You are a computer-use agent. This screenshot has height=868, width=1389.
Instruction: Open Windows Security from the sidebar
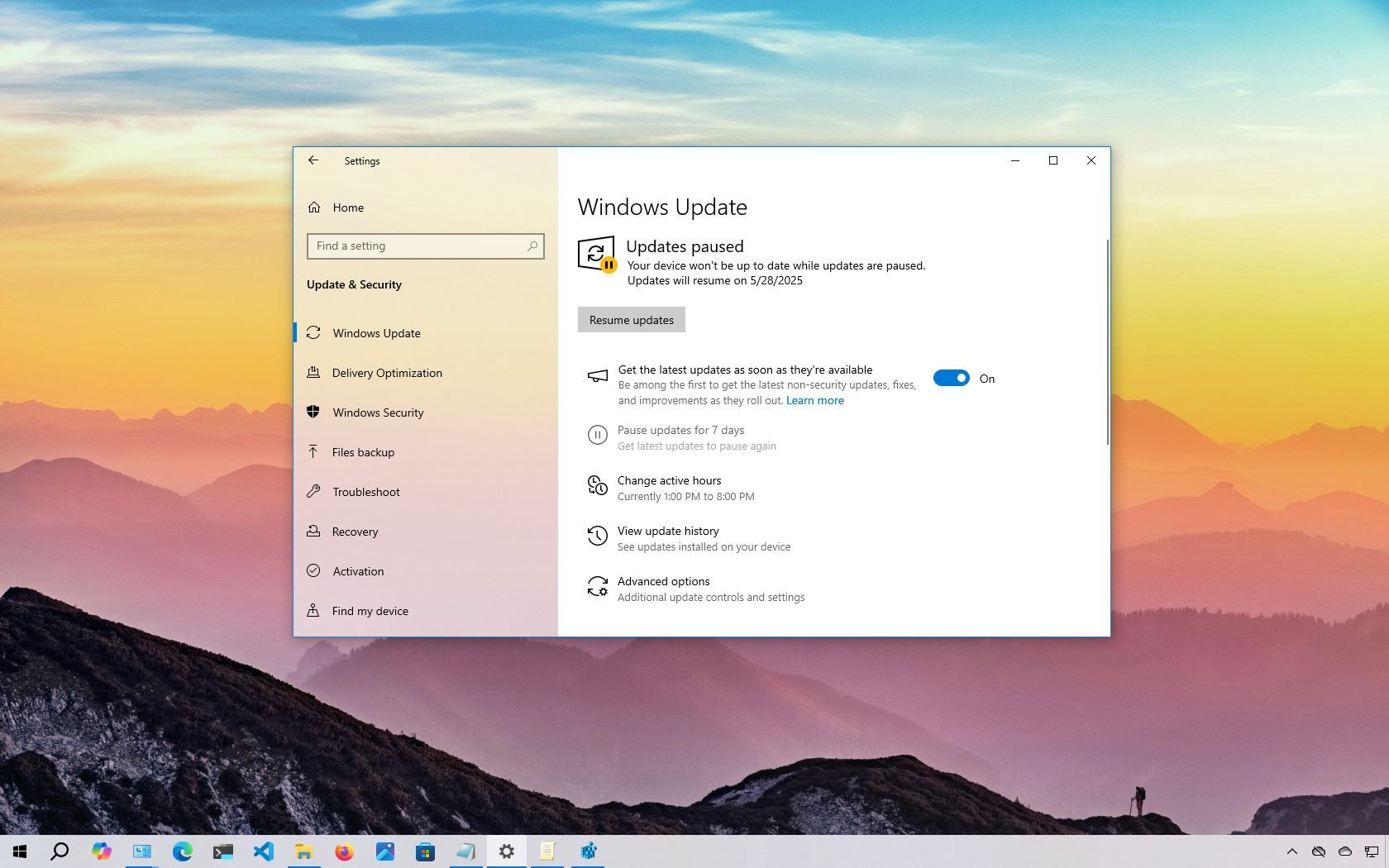click(378, 413)
